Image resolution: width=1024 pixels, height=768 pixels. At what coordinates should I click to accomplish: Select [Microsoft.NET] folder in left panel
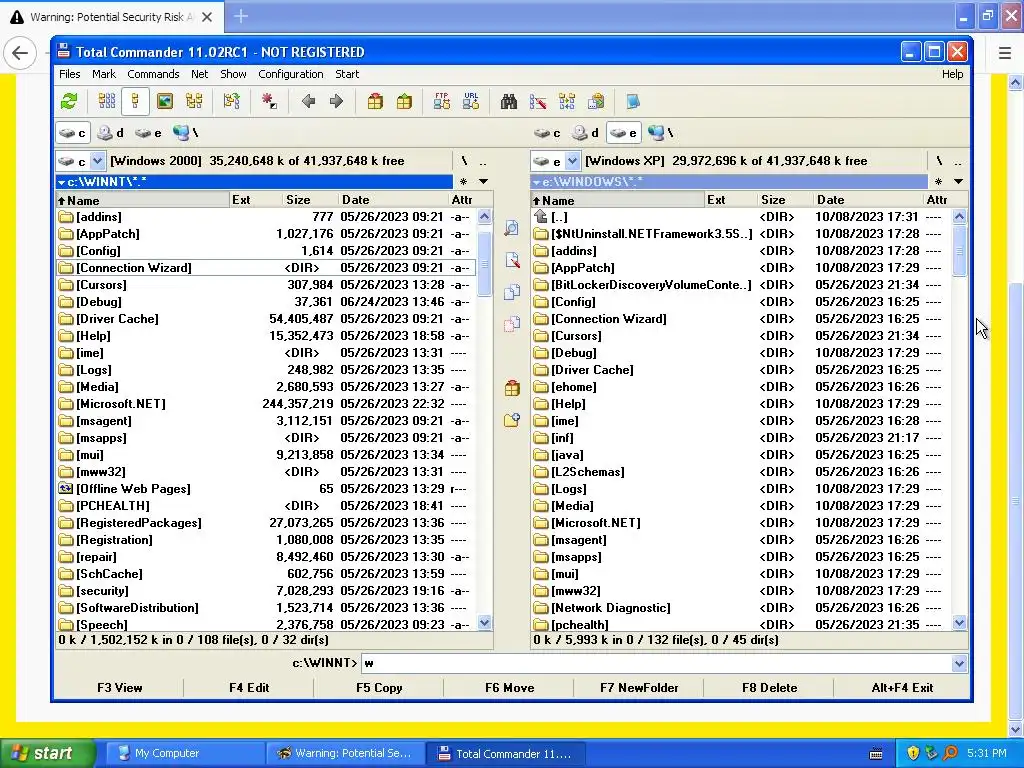point(266,404)
